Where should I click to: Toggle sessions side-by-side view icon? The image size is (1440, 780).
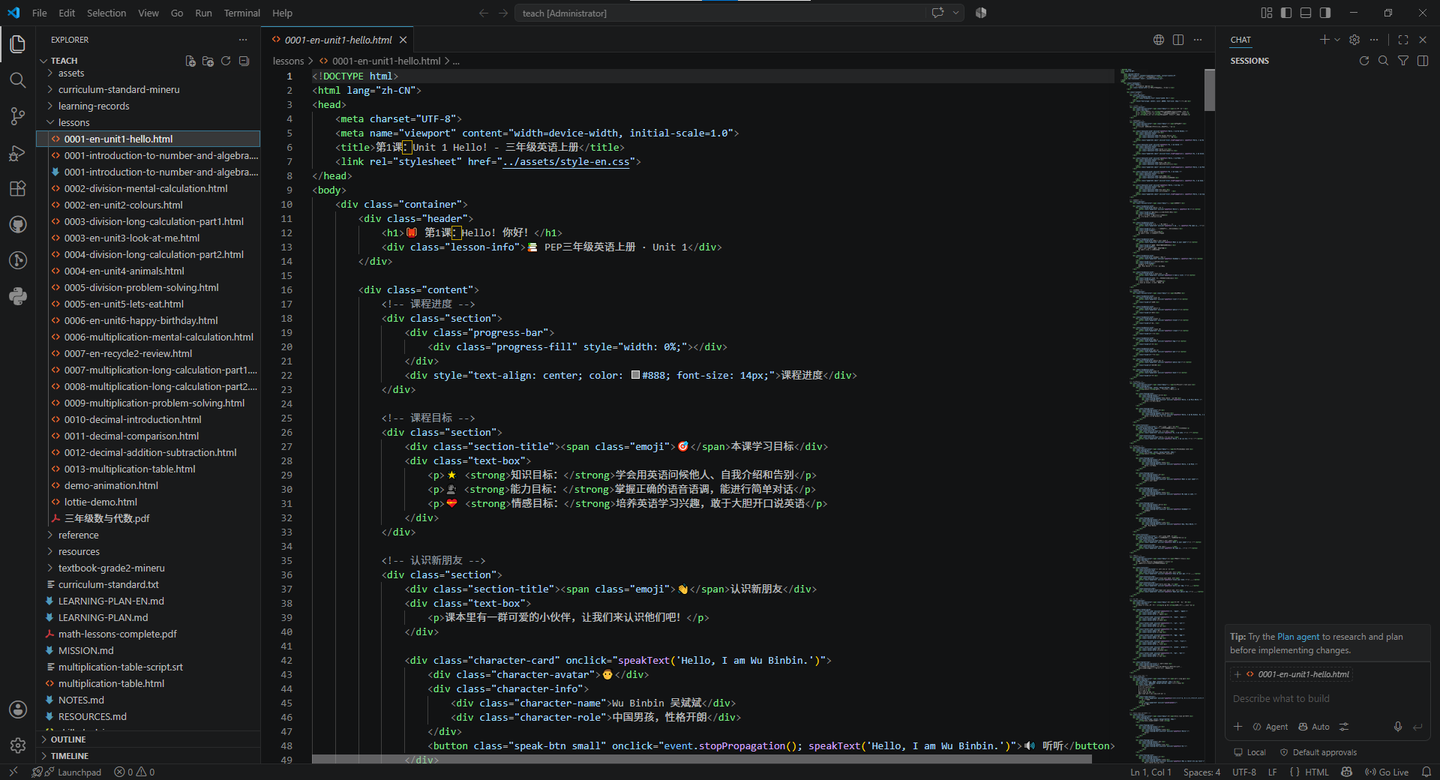pos(1423,61)
